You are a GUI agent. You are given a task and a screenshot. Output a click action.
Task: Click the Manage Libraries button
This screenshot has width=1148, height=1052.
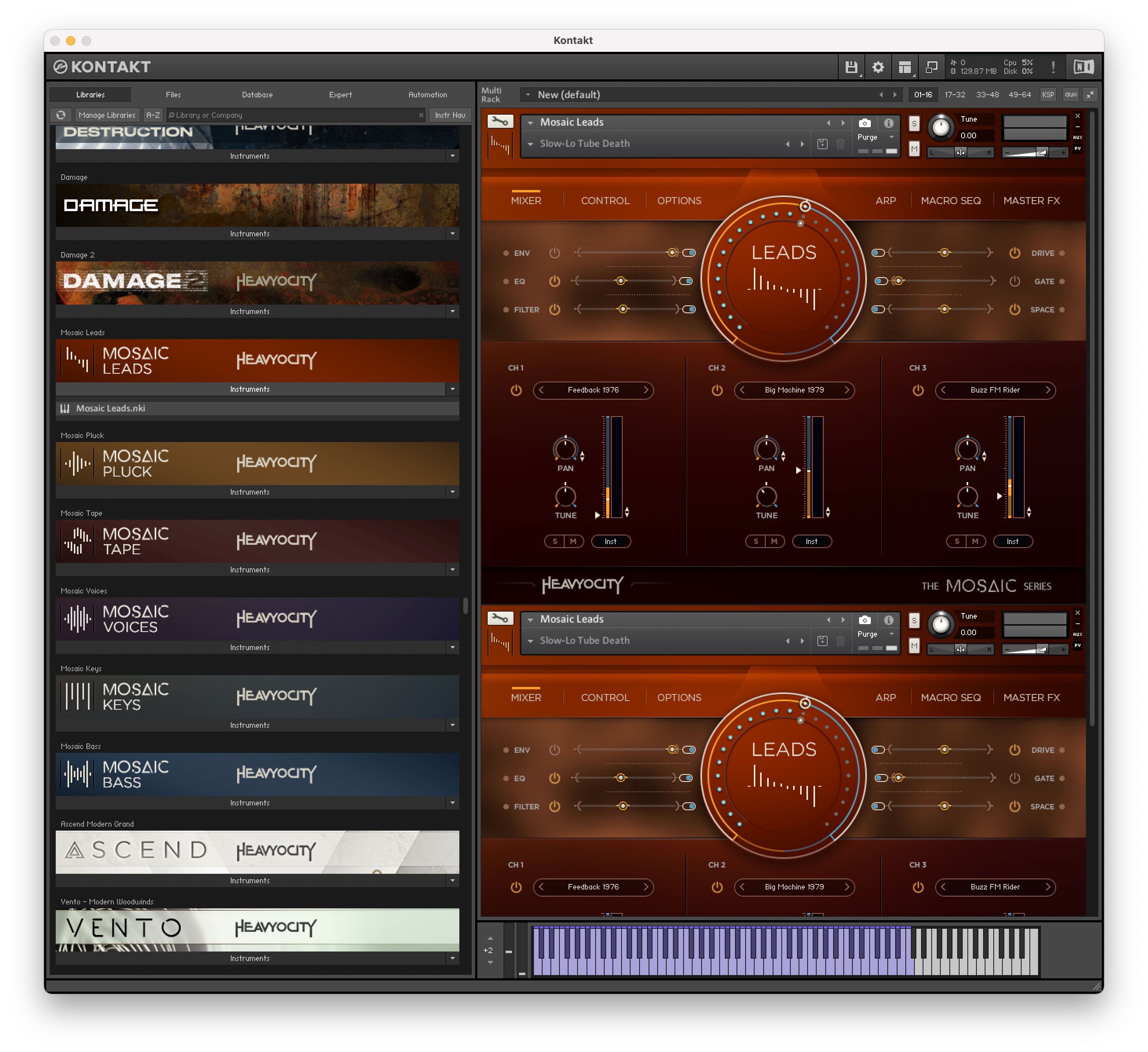pyautogui.click(x=107, y=115)
